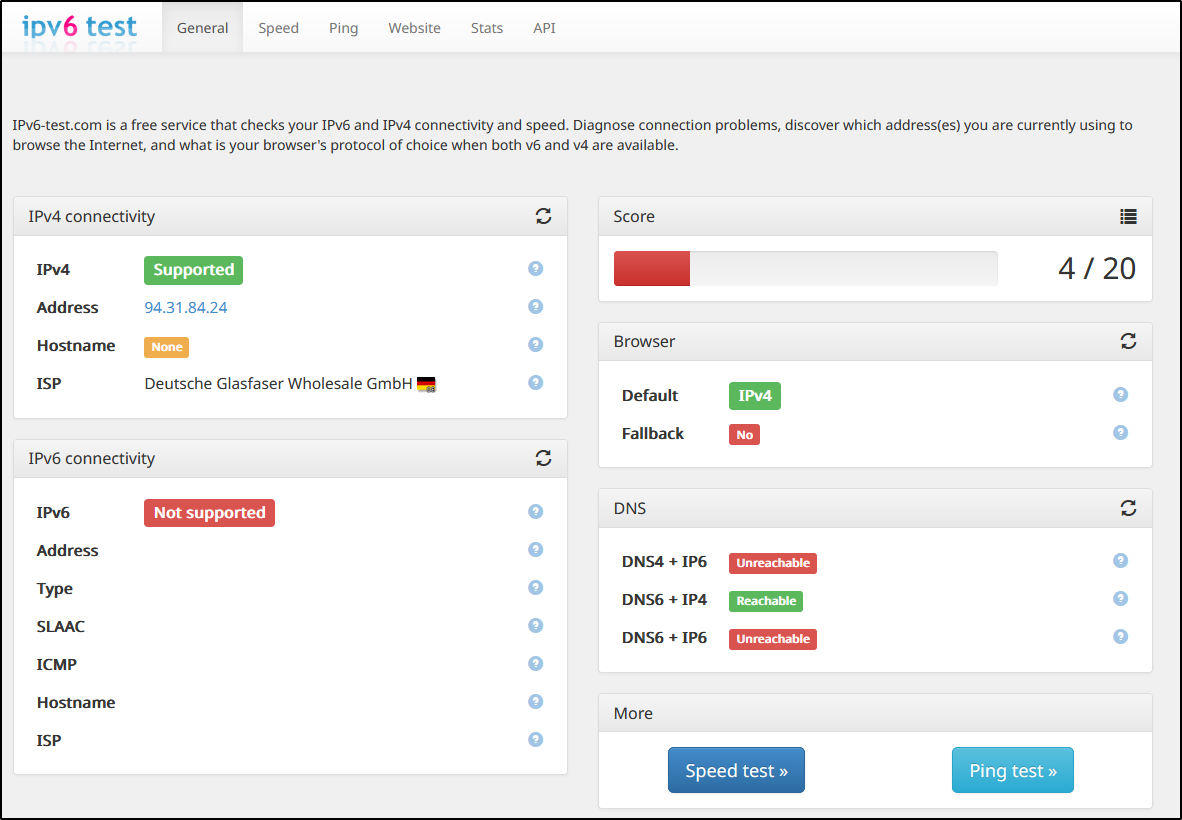Click the Browser panel heading
This screenshot has width=1182, height=820.
[x=644, y=341]
